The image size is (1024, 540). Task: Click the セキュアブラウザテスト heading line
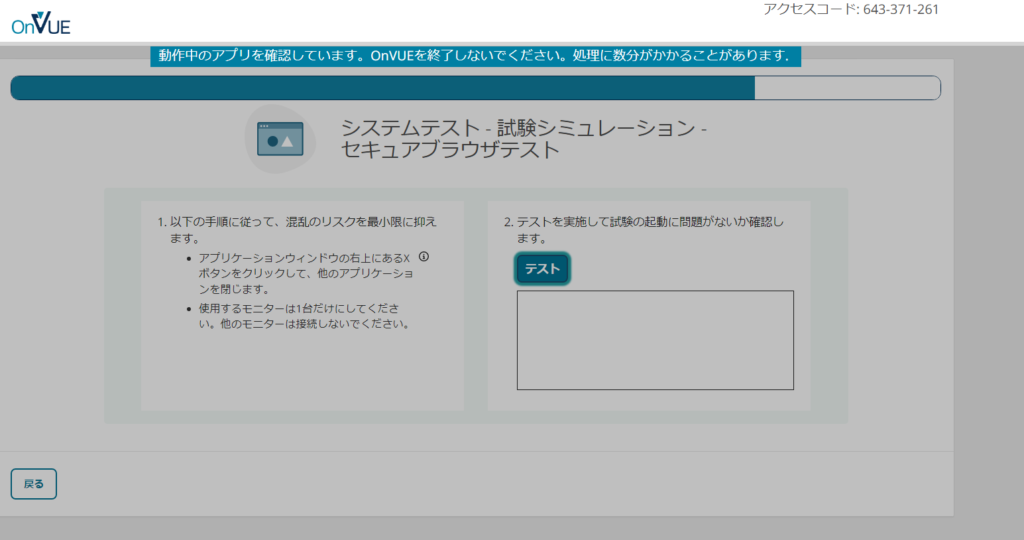click(x=450, y=151)
